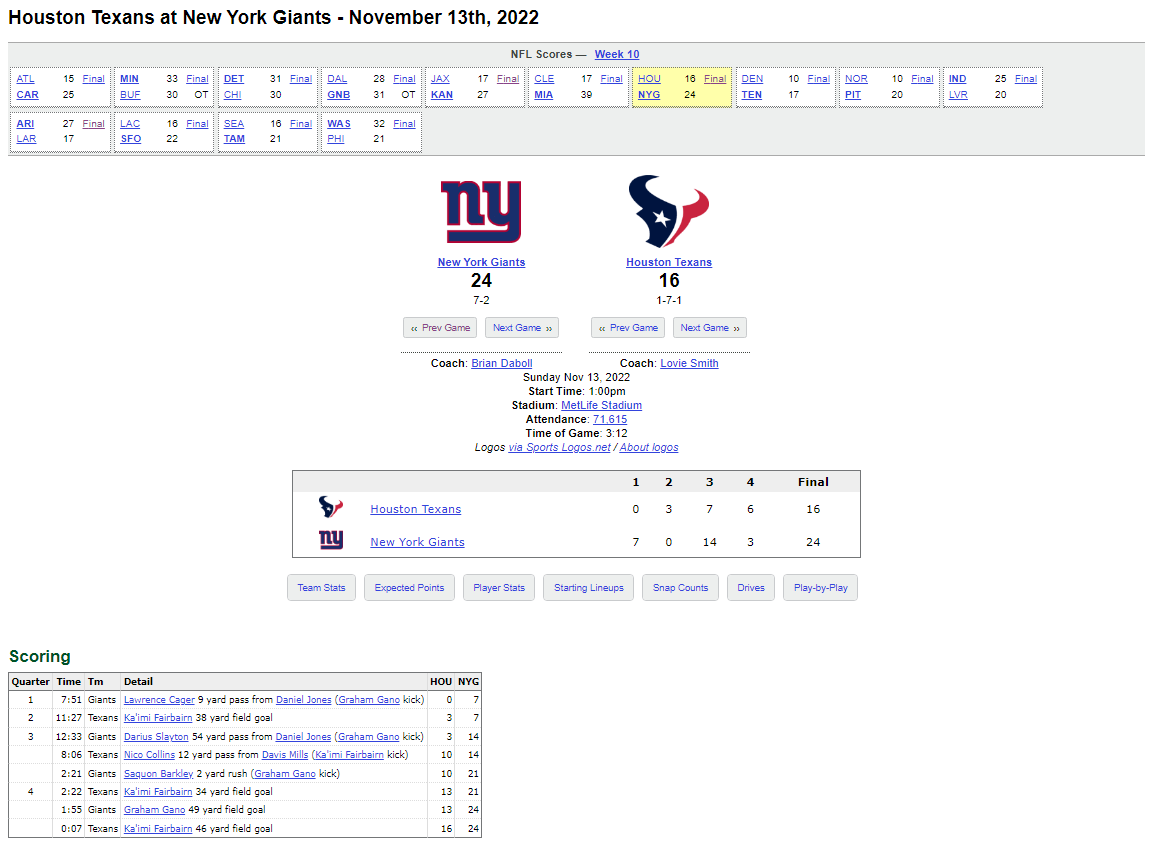Click the large Houston Texans logo
This screenshot has height=849, width=1155.
coord(669,211)
